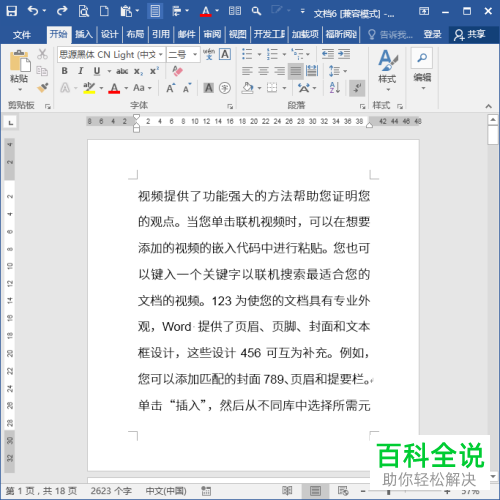
Task: Click the magnifier search icon in title bar
Action: [256, 11]
